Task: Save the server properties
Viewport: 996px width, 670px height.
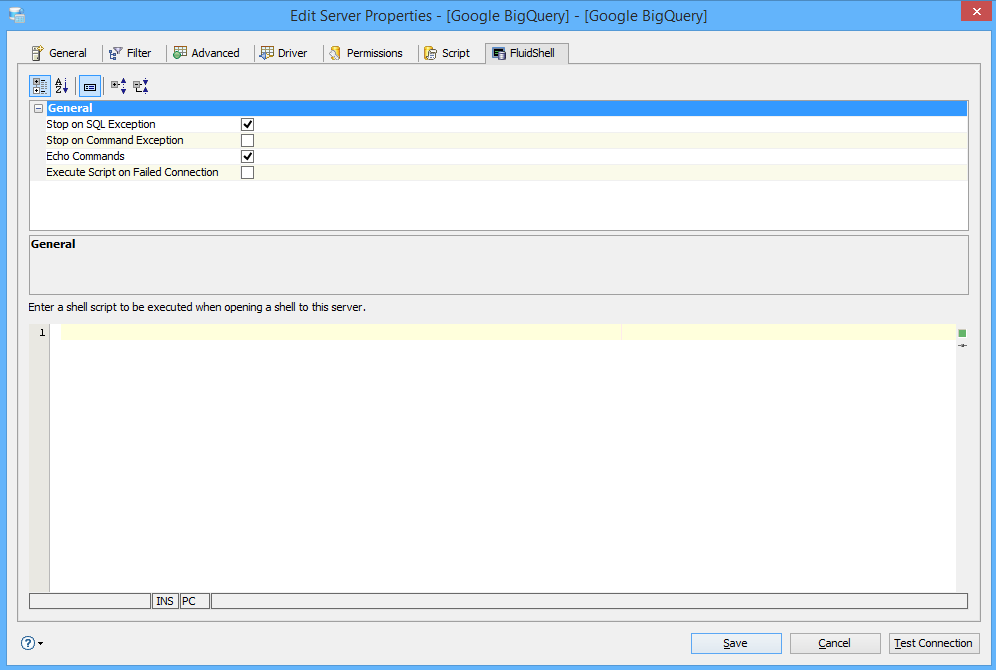Action: 736,643
